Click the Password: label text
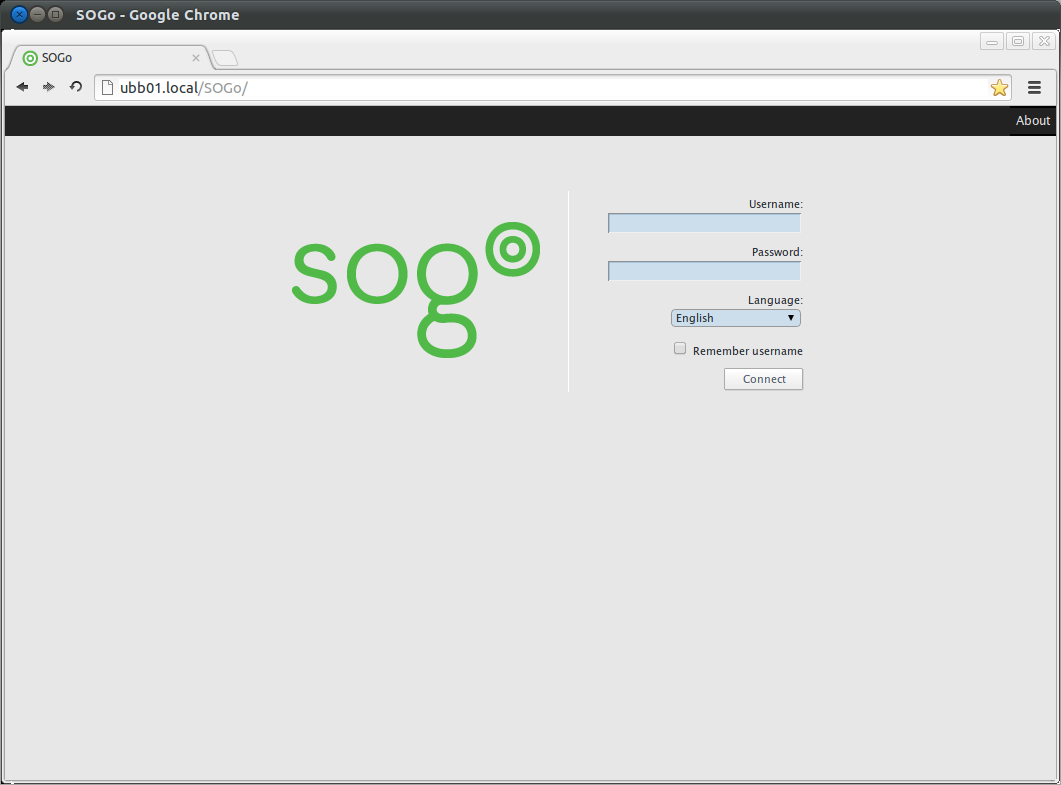The image size is (1061, 785). (777, 252)
